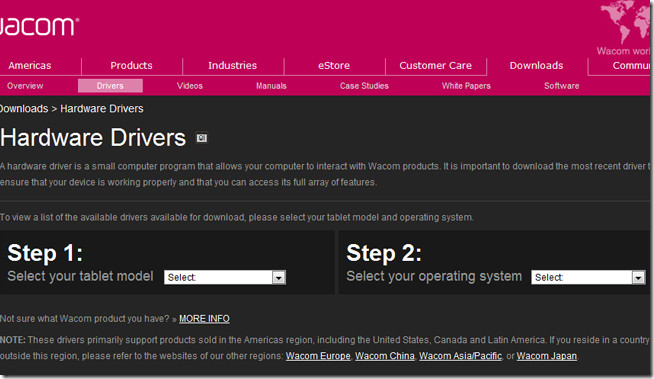Open the Manuals sub-tab

click(x=271, y=86)
